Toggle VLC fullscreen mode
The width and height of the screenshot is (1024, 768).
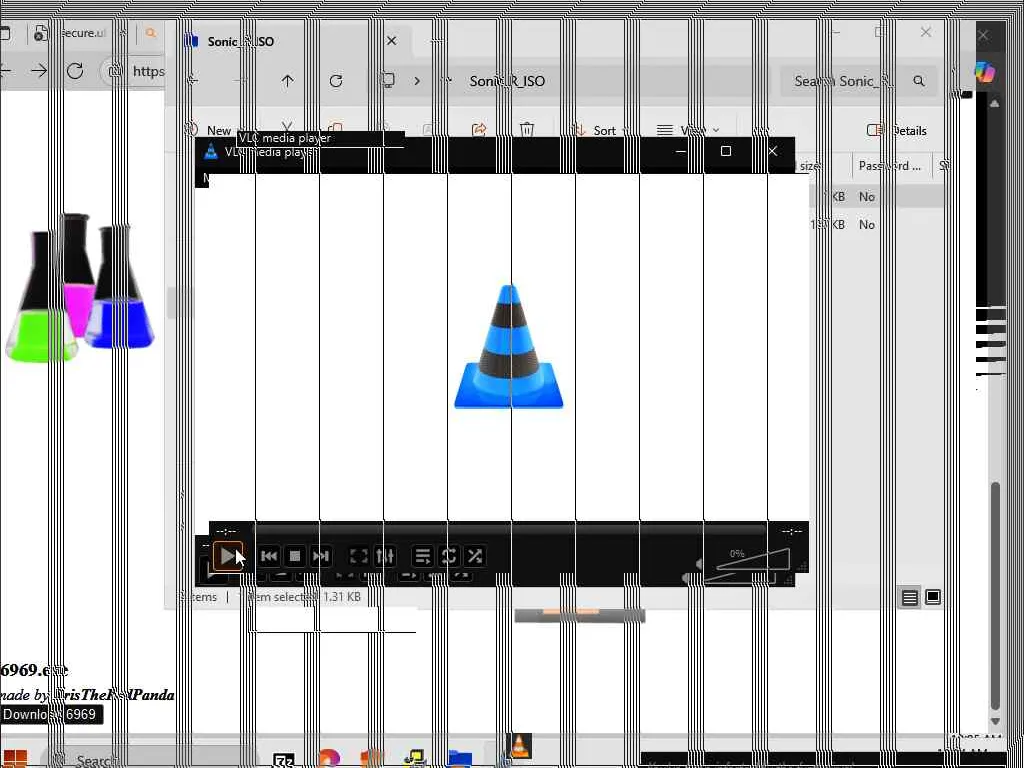click(x=359, y=556)
